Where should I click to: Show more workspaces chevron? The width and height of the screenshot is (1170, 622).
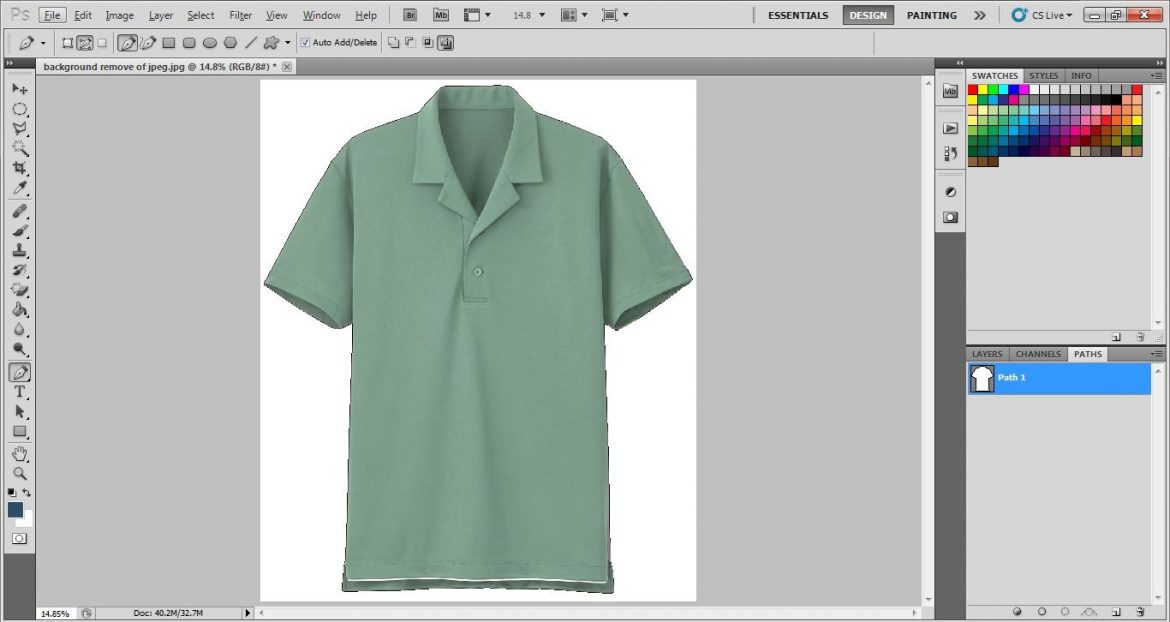tap(980, 15)
